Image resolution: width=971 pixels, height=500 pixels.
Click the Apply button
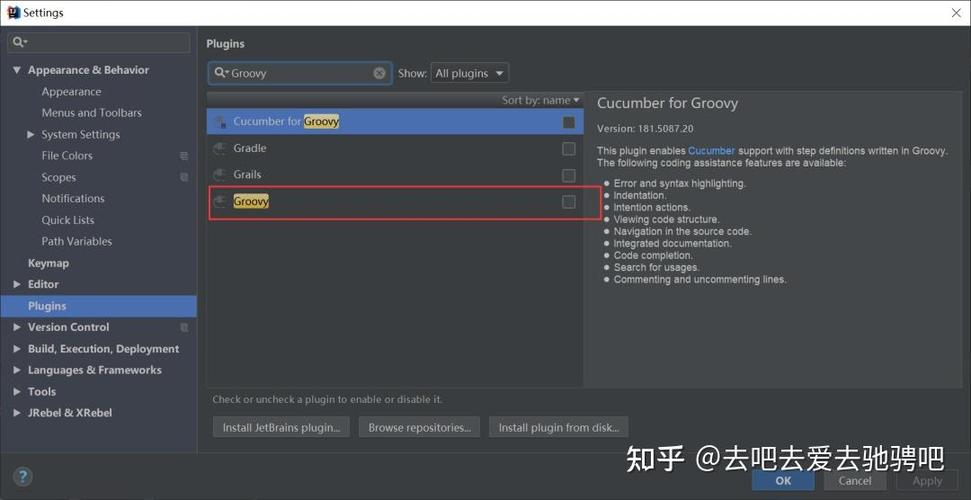click(x=927, y=481)
